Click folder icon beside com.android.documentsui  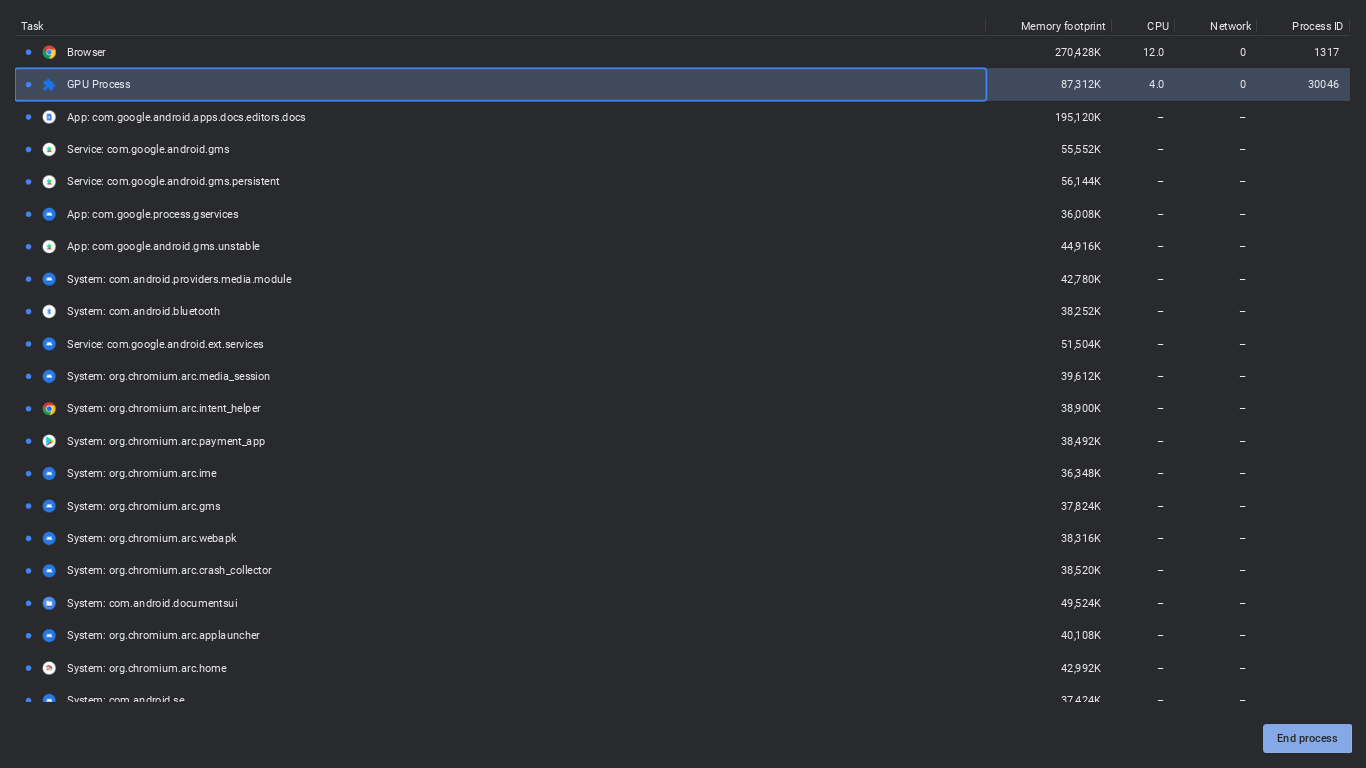49,603
